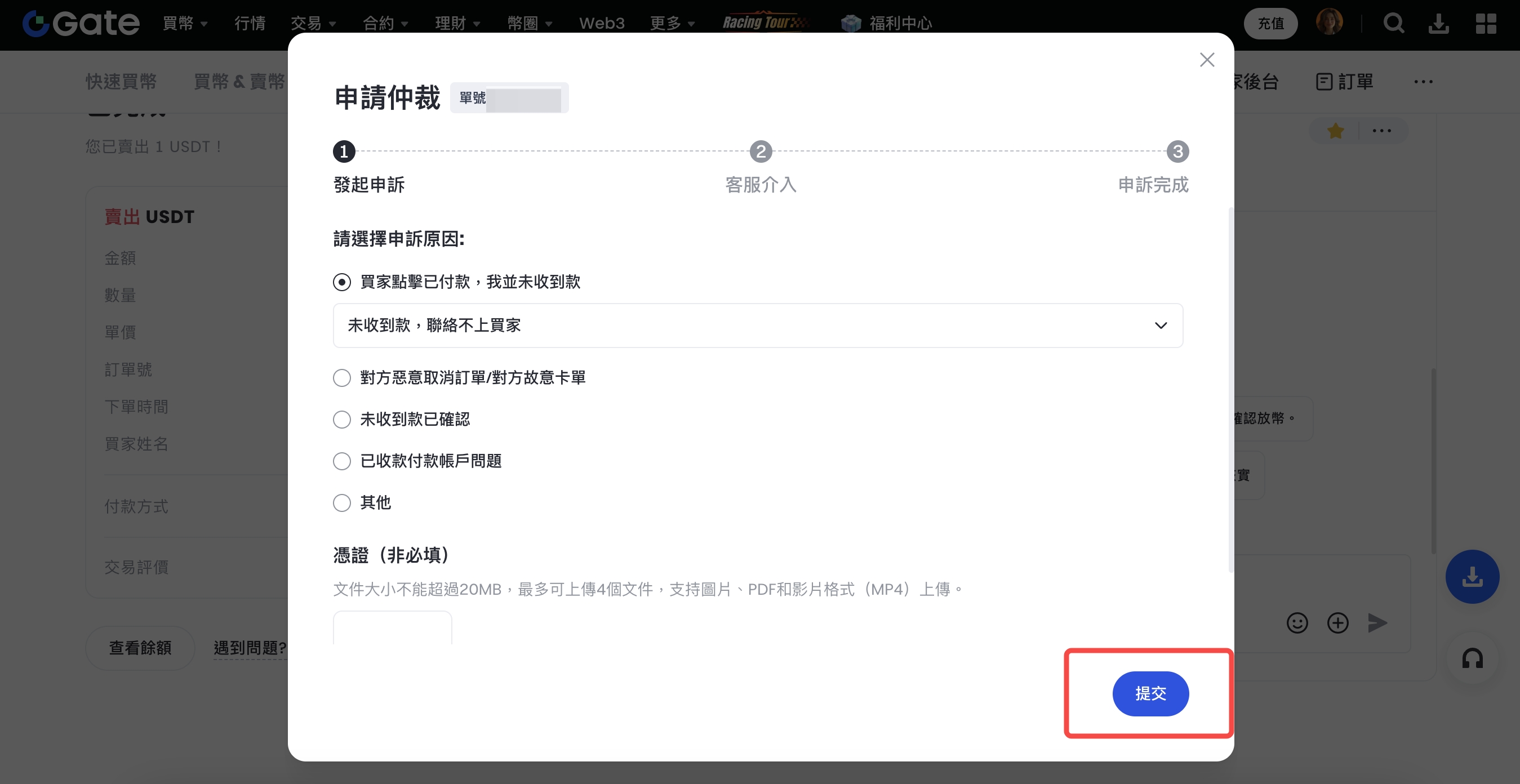The height and width of the screenshot is (784, 1520).
Task: Click the search magnifier icon in header
Action: [1393, 24]
